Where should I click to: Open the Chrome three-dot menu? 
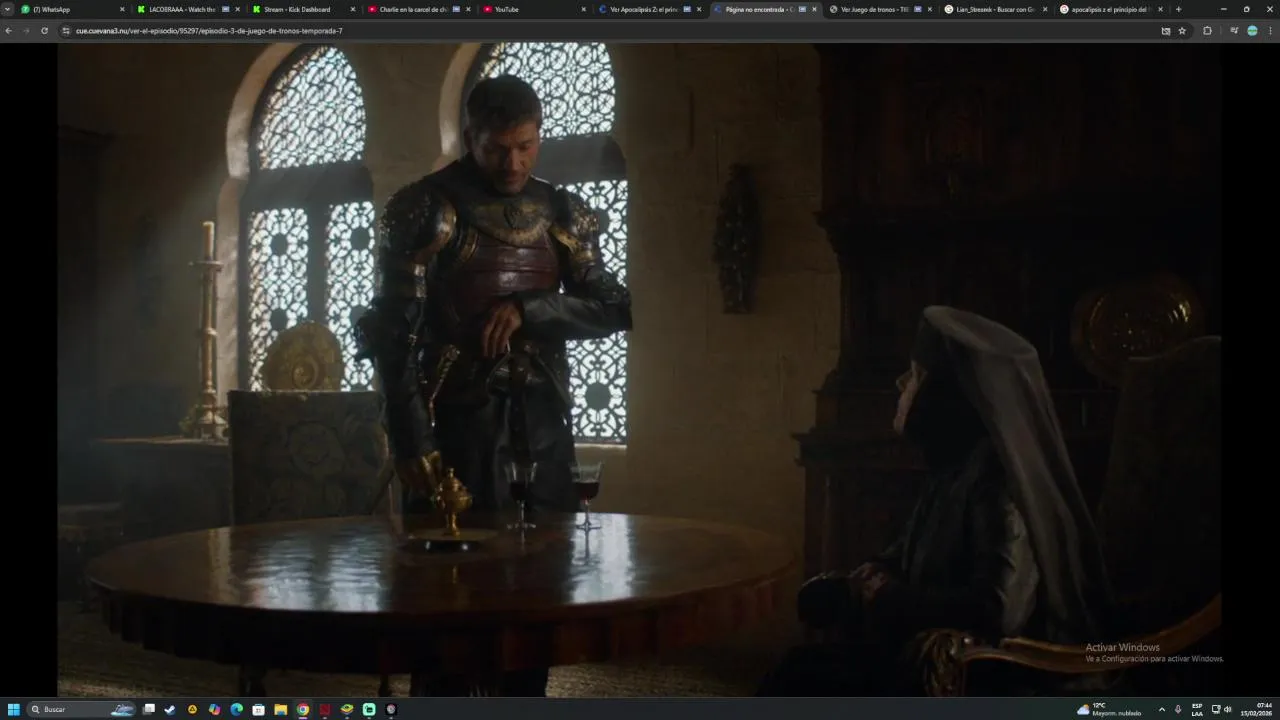[x=1269, y=31]
